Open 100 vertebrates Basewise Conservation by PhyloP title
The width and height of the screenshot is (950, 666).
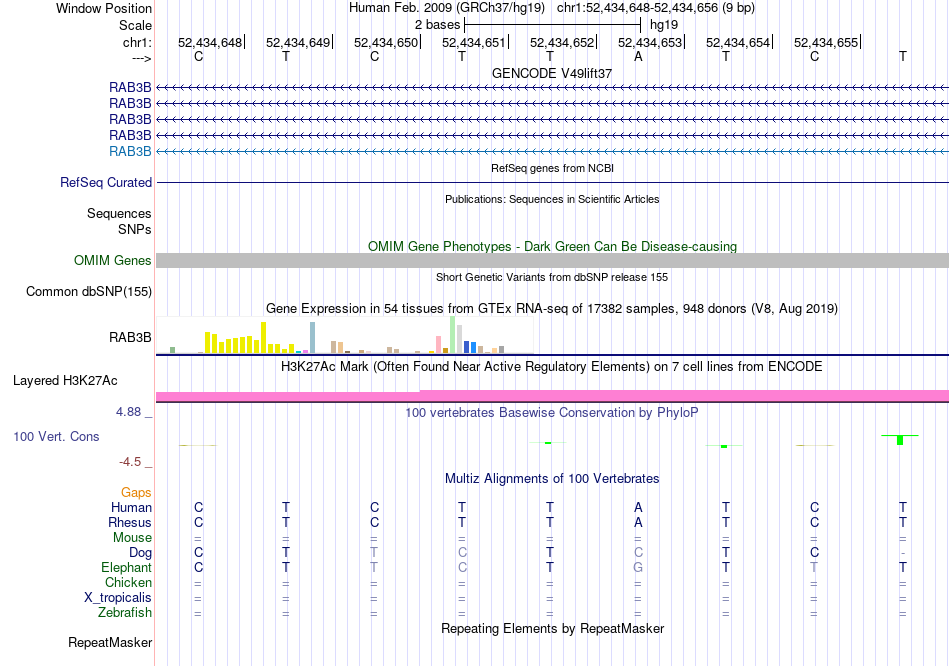tap(552, 413)
